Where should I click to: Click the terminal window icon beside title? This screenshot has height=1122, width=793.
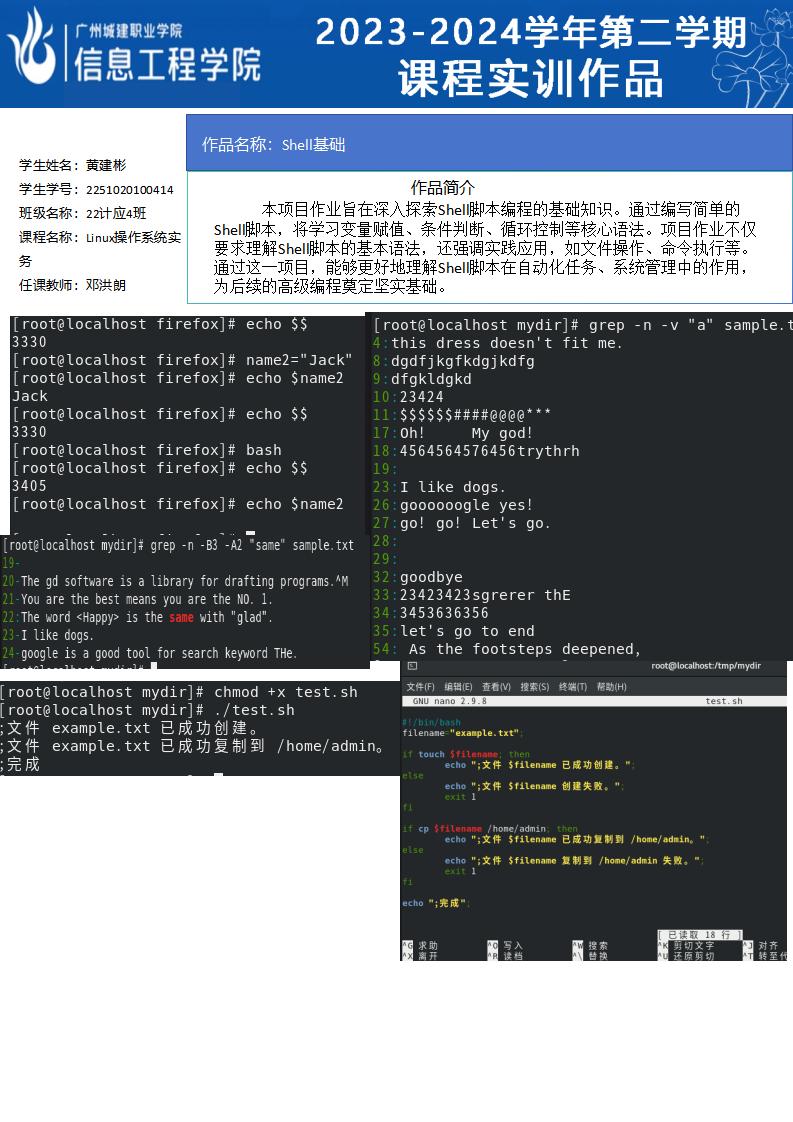(x=412, y=666)
